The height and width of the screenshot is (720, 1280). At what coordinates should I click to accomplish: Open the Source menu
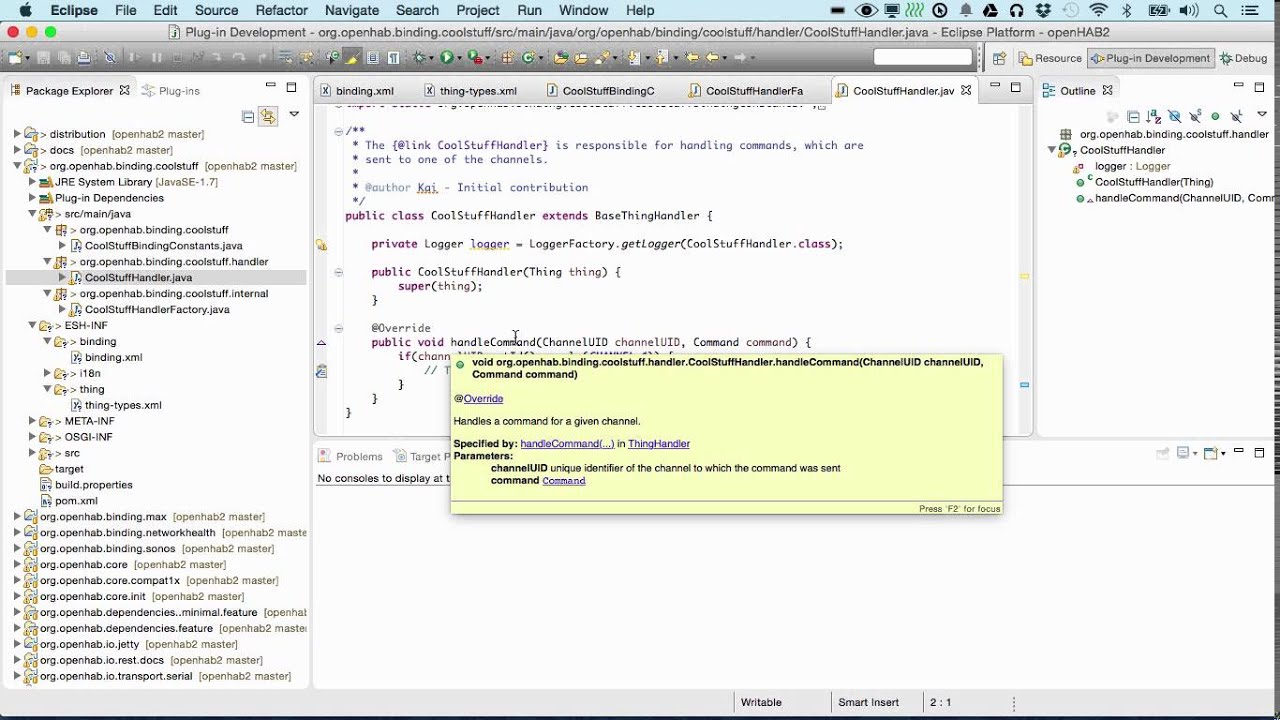[216, 10]
